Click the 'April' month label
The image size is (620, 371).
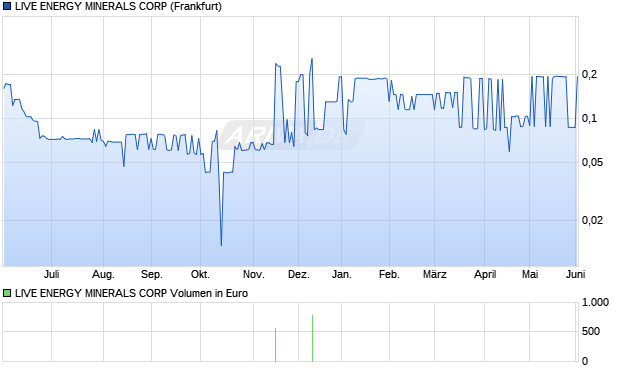(x=485, y=274)
